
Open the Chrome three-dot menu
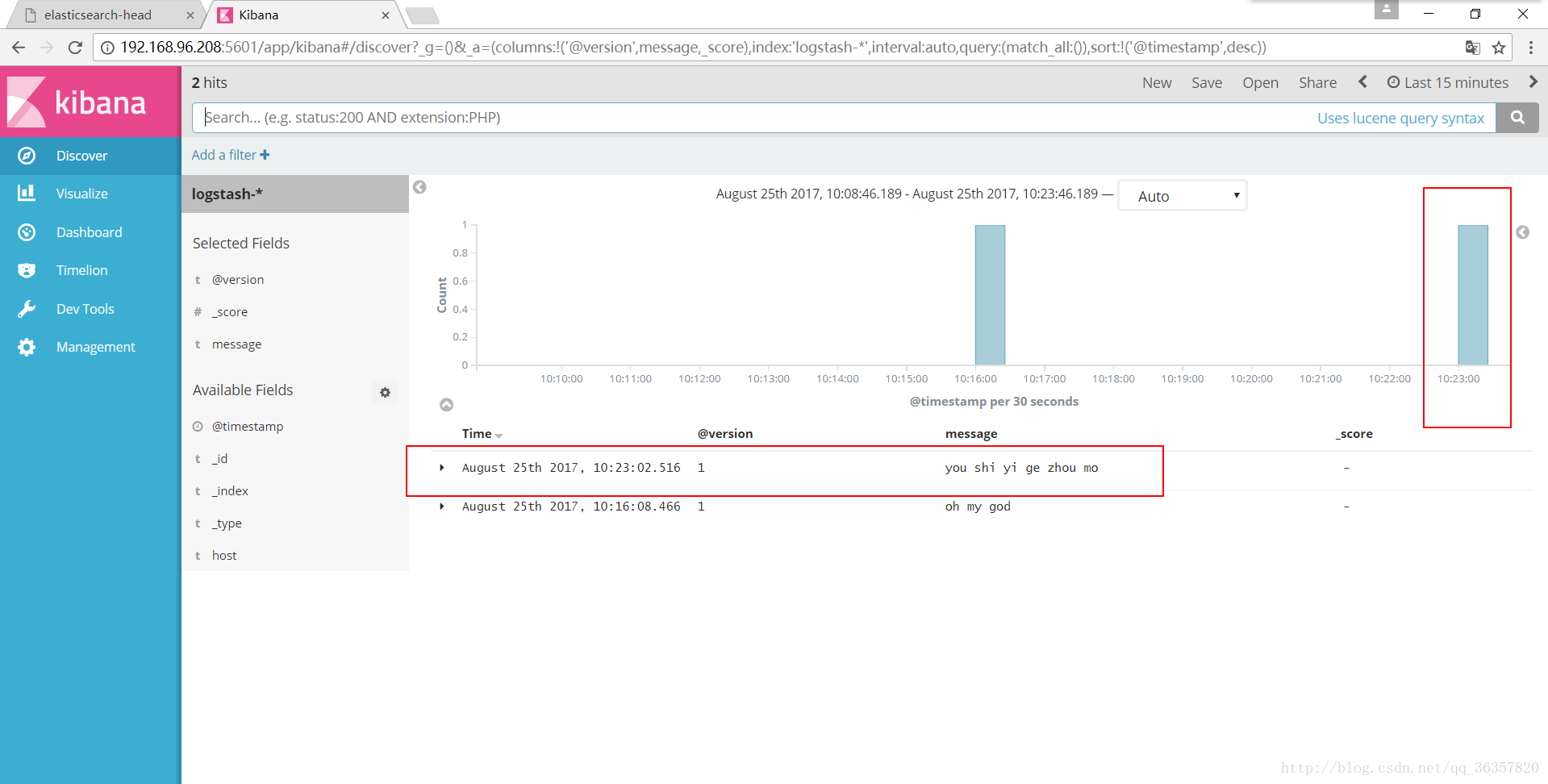pyautogui.click(x=1531, y=48)
